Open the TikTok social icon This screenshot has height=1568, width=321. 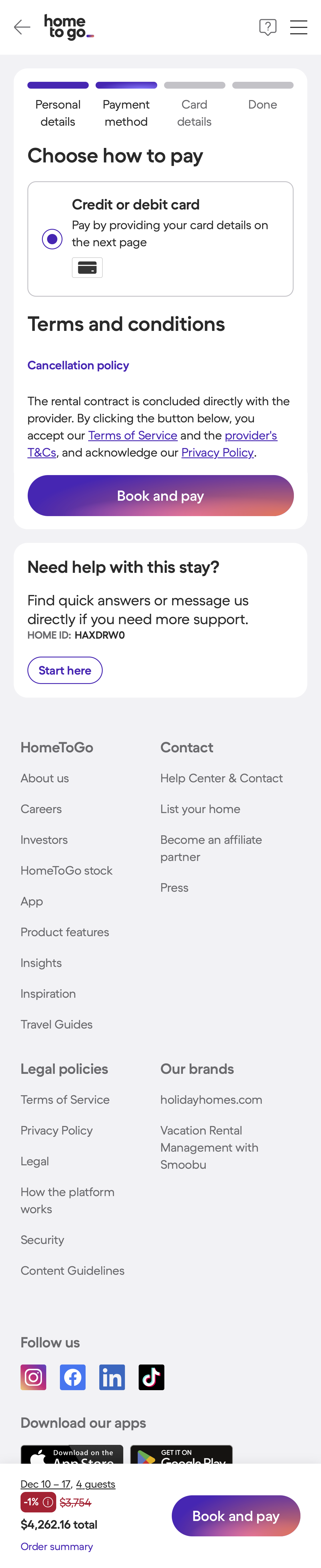pos(151,1377)
